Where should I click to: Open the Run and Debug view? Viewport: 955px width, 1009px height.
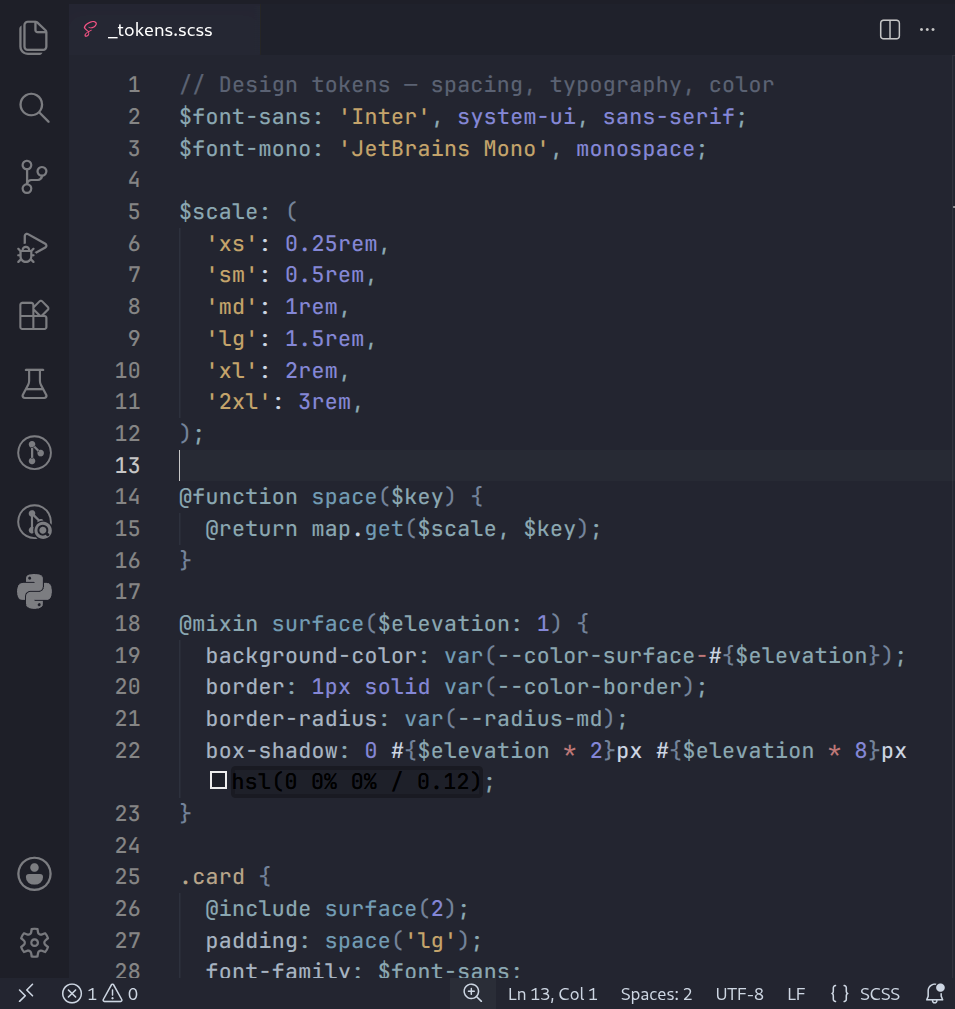tap(33, 247)
